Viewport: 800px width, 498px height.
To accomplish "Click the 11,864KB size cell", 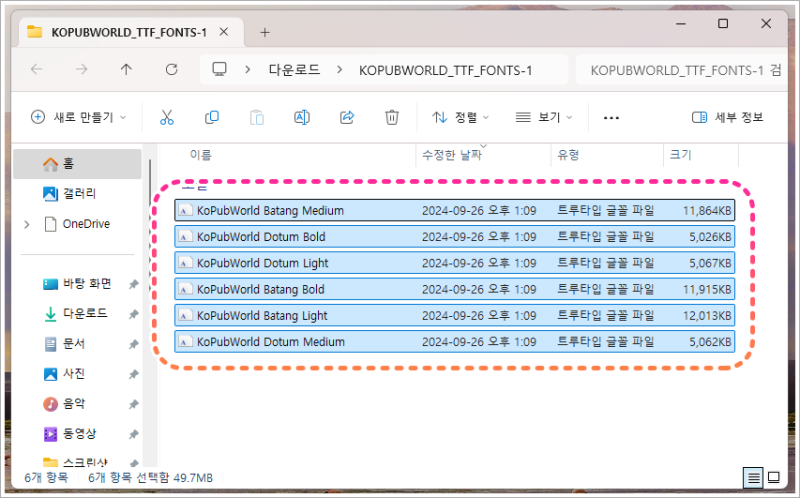I will 707,210.
